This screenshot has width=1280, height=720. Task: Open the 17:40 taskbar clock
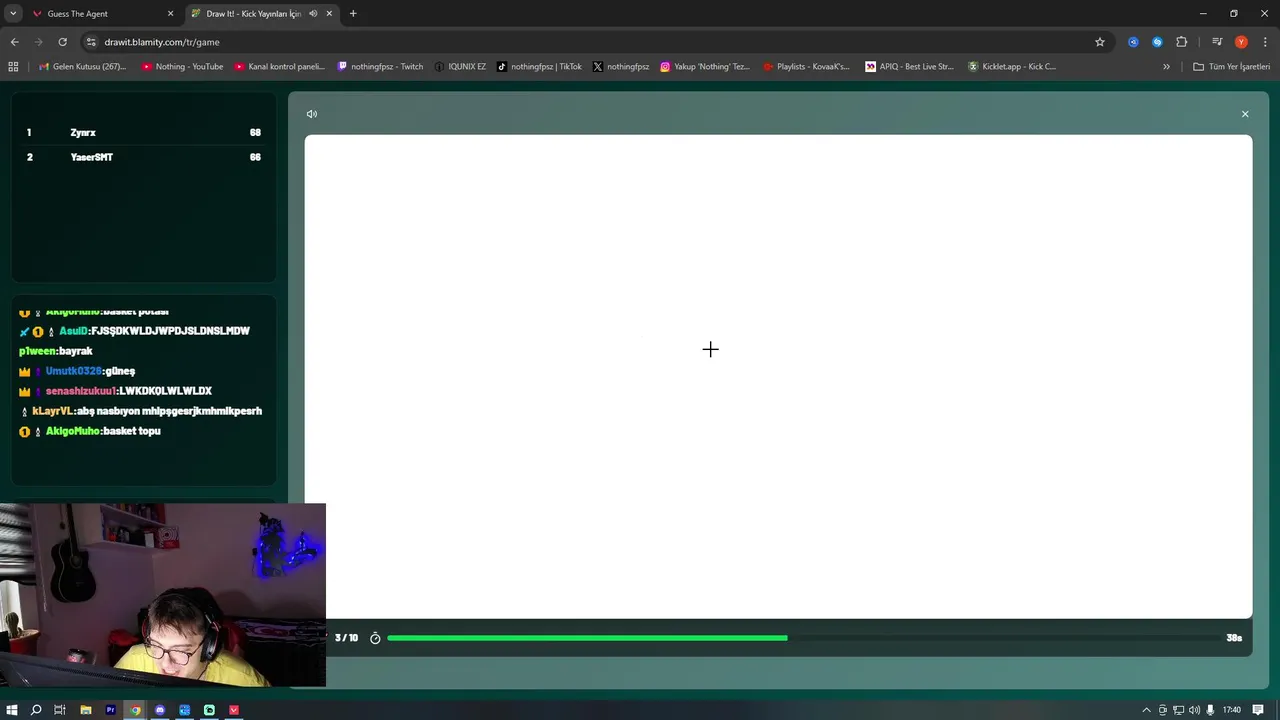1231,710
